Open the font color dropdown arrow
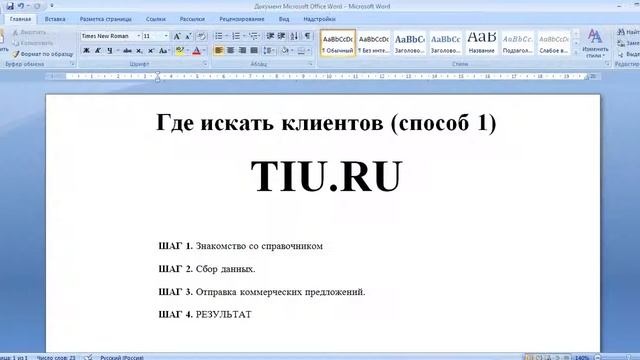Image resolution: width=640 pixels, height=360 pixels. tap(204, 51)
